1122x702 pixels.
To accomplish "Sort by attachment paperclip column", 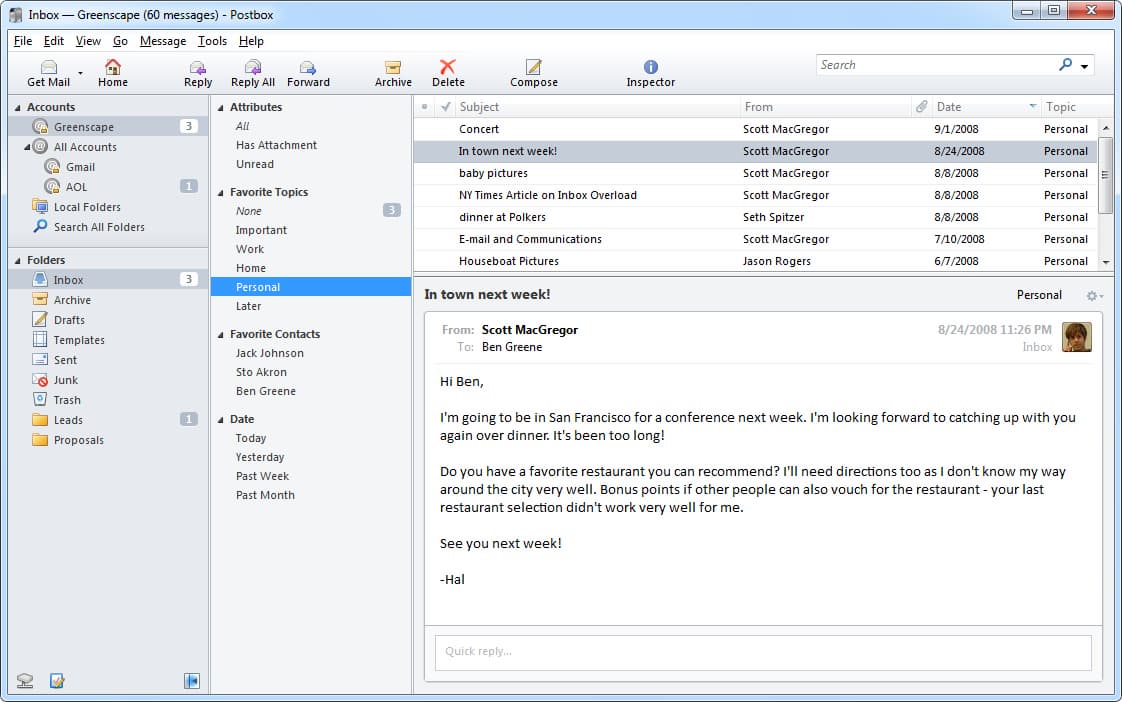I will (922, 107).
